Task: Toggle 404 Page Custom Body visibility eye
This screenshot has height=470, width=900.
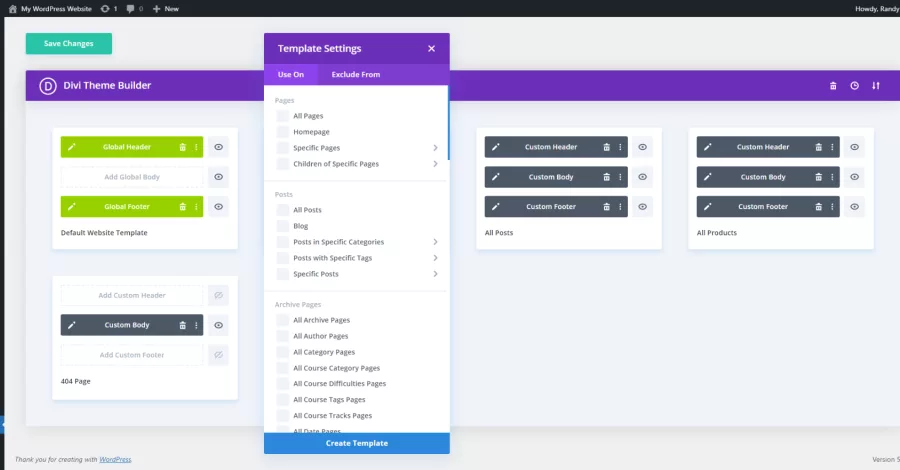Action: pos(219,325)
